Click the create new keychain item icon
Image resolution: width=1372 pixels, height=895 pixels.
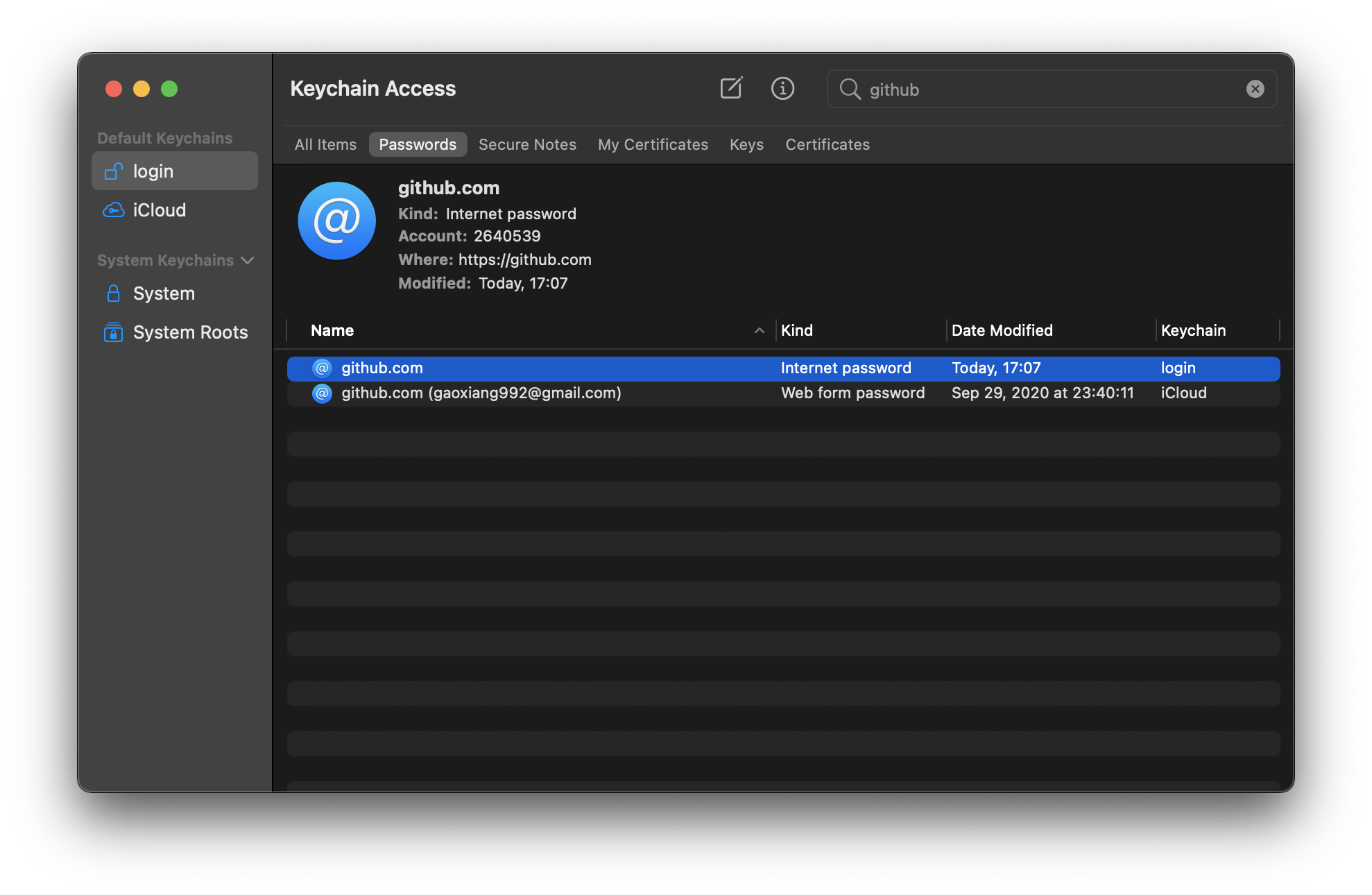pyautogui.click(x=731, y=88)
